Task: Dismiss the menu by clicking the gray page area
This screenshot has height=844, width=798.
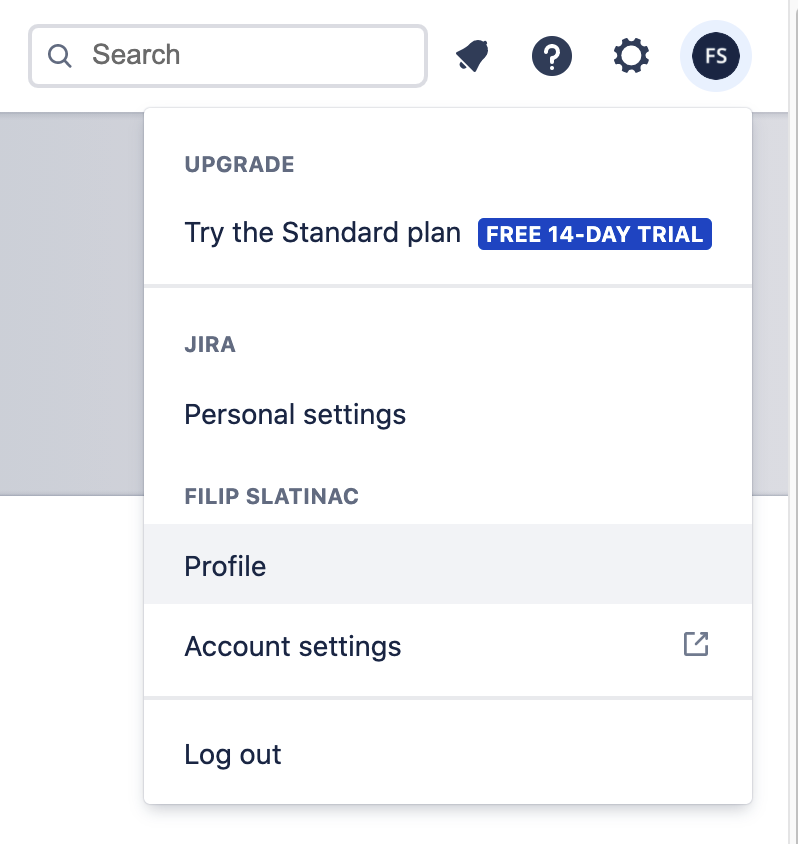Action: point(72,304)
